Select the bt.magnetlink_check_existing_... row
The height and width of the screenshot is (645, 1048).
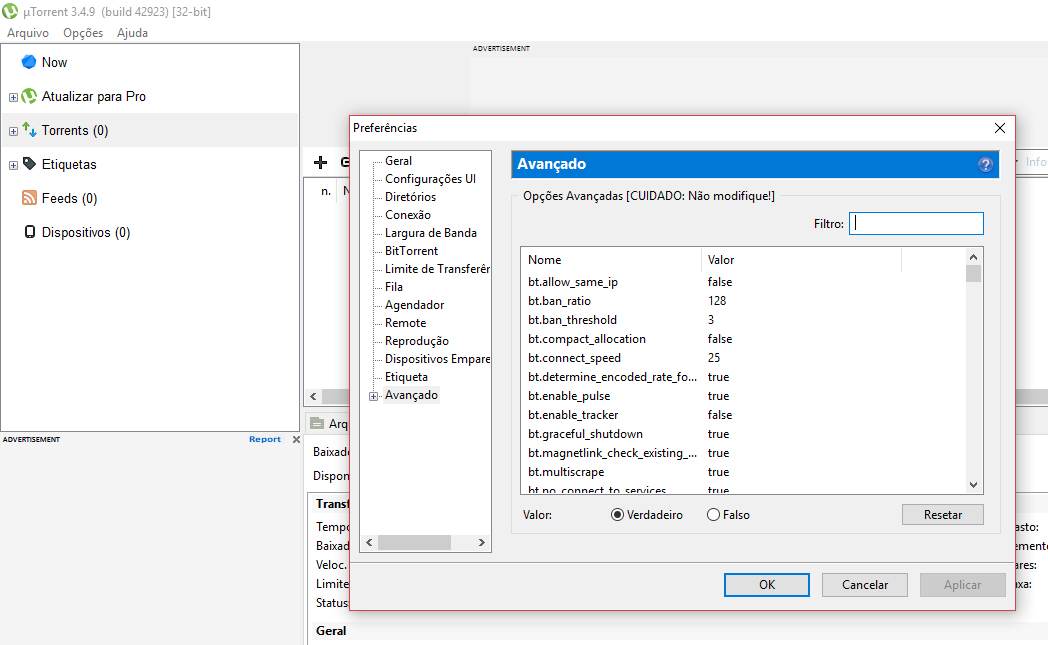[743, 453]
